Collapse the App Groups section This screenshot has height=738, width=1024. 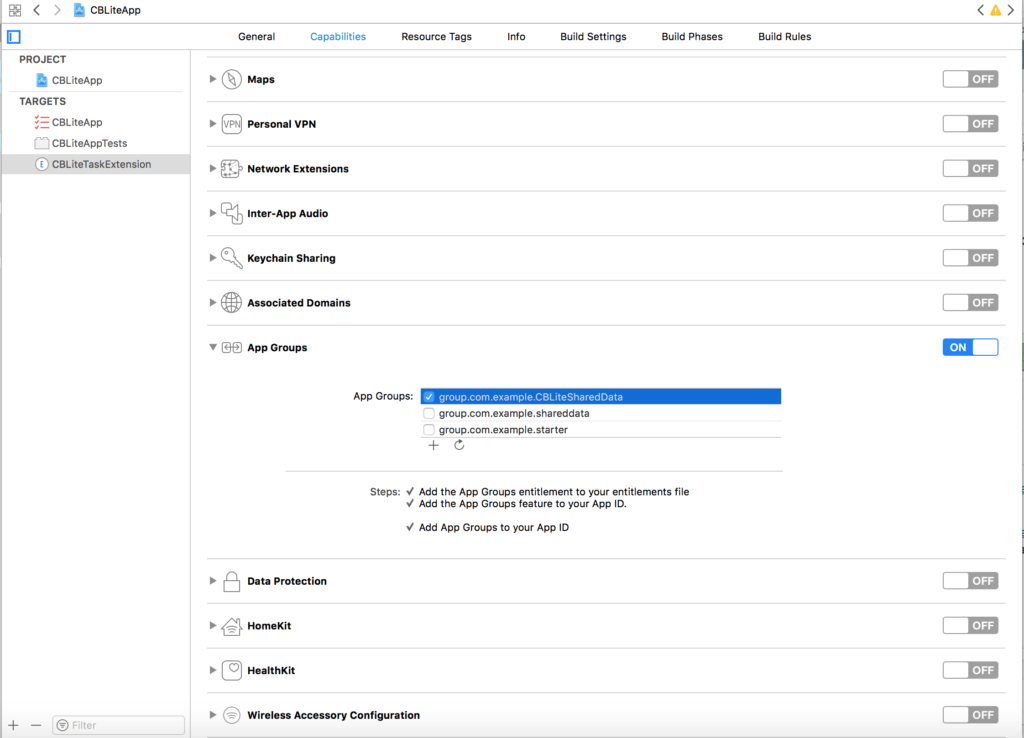pyautogui.click(x=212, y=347)
